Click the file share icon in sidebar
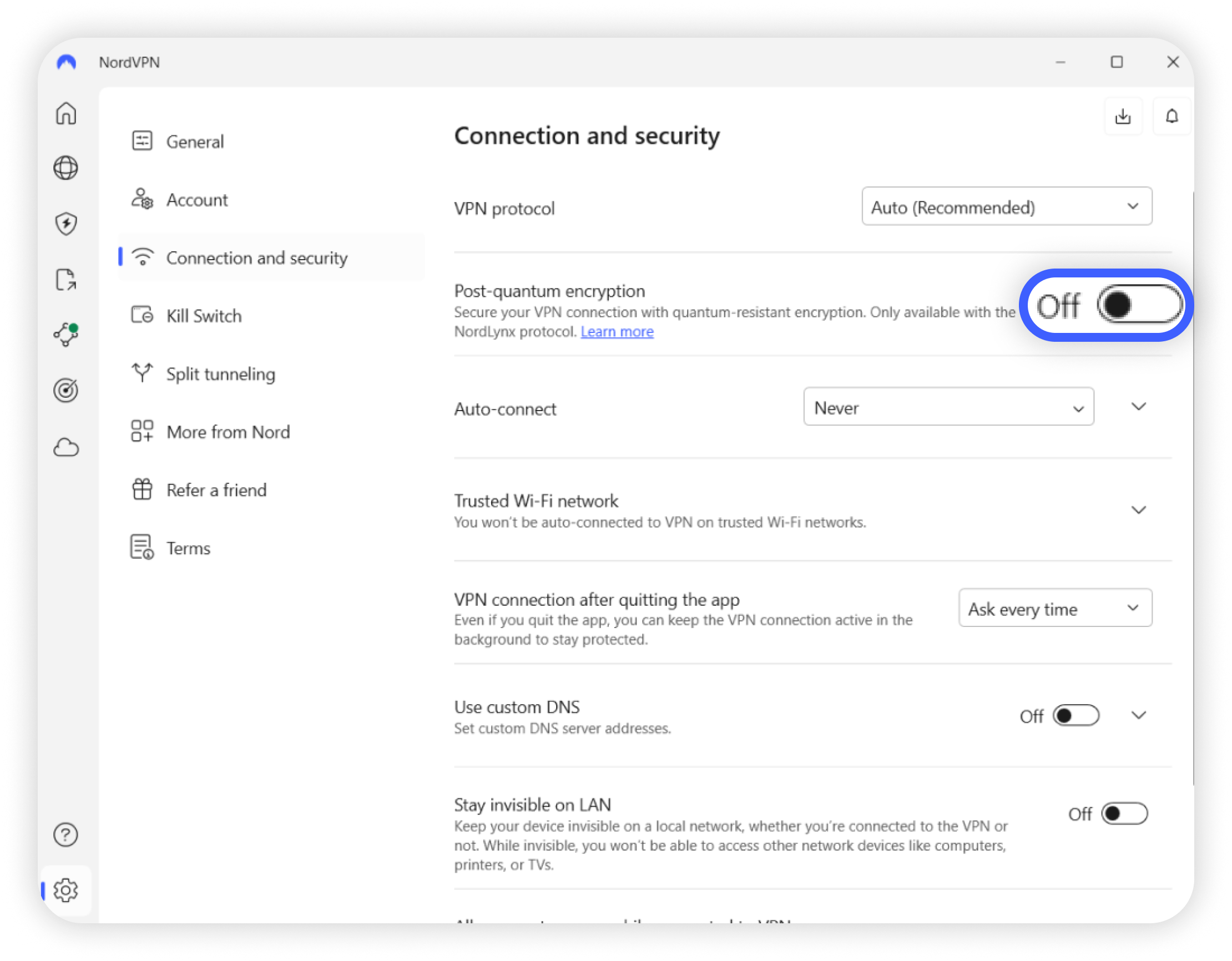 coord(66,279)
